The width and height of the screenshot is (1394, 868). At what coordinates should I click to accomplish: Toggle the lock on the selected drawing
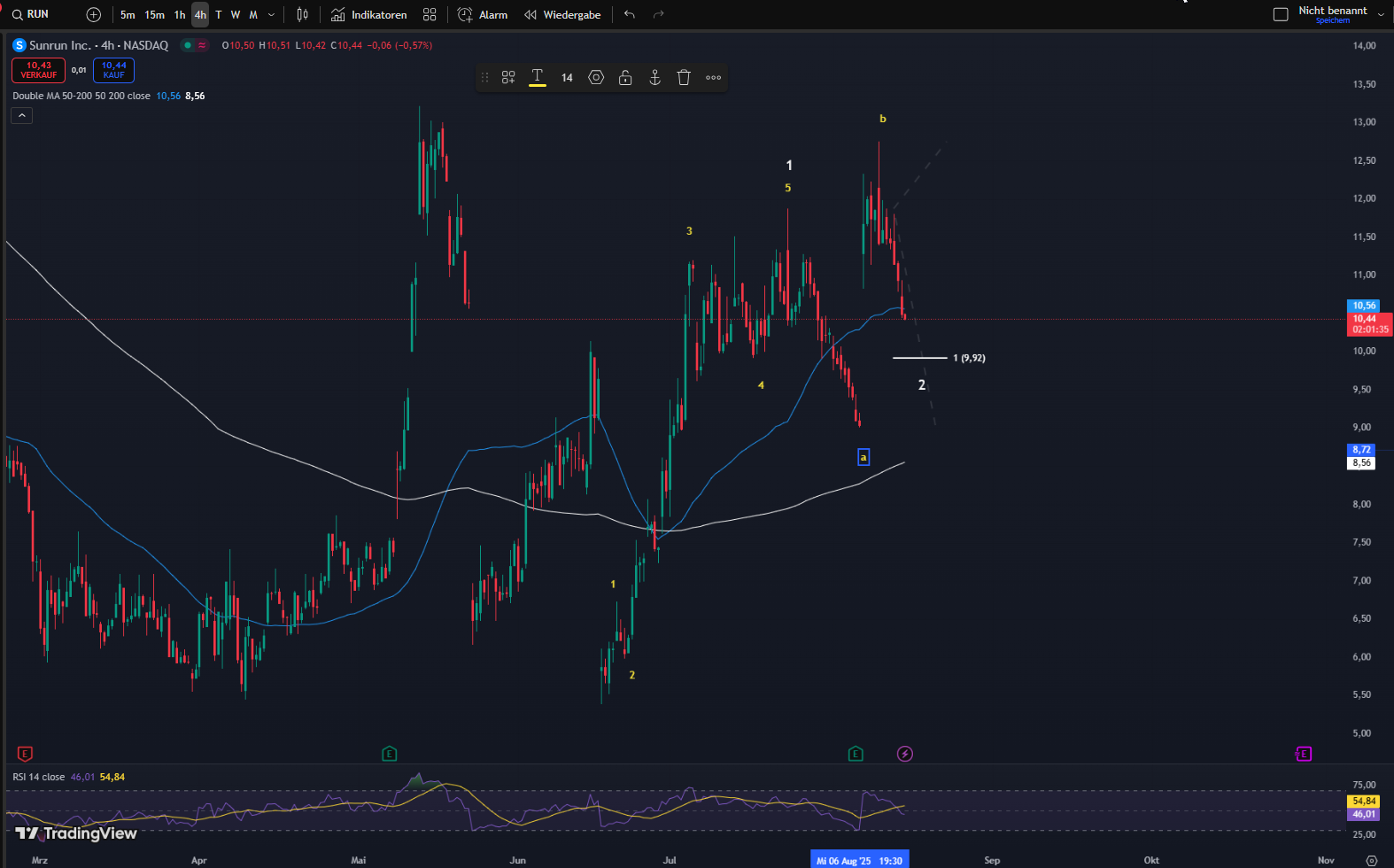tap(625, 78)
